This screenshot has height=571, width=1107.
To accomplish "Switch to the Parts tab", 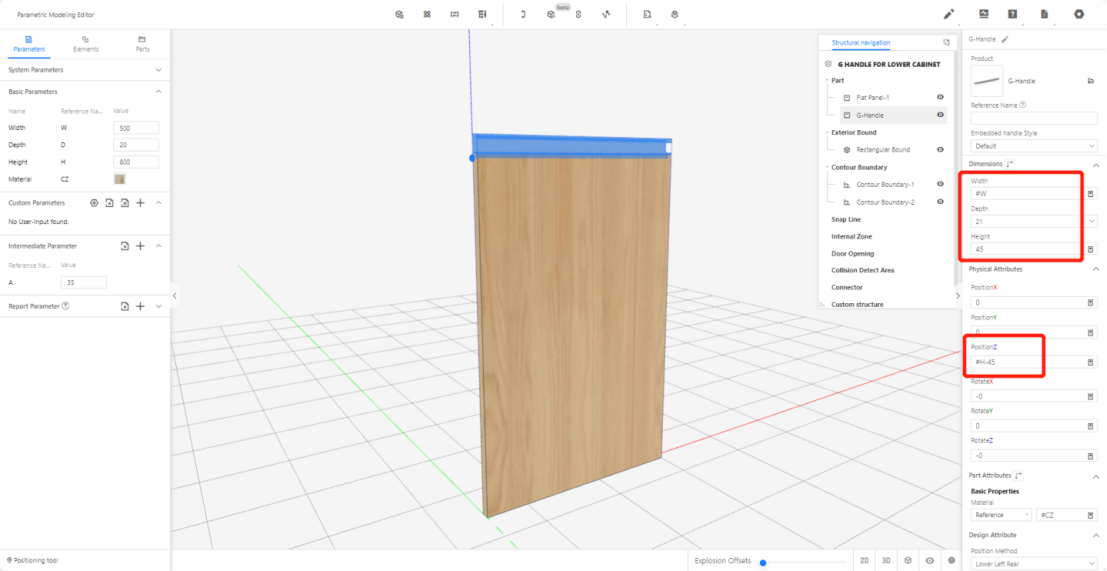I will point(142,43).
